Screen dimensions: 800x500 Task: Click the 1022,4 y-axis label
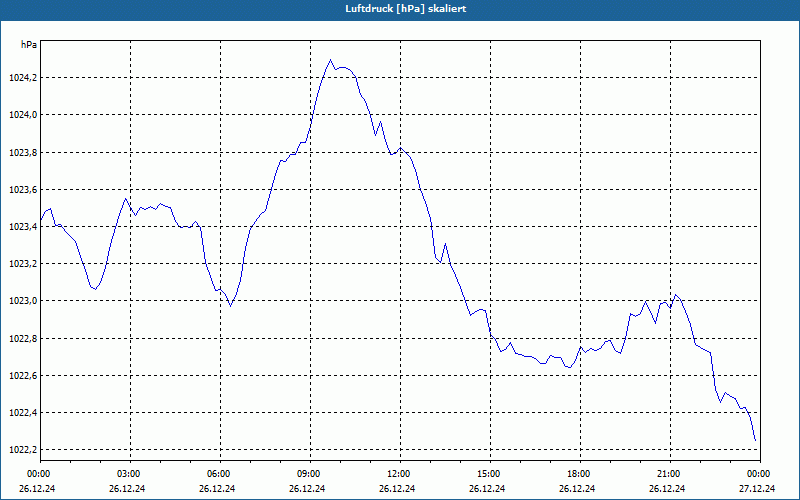coord(23,412)
